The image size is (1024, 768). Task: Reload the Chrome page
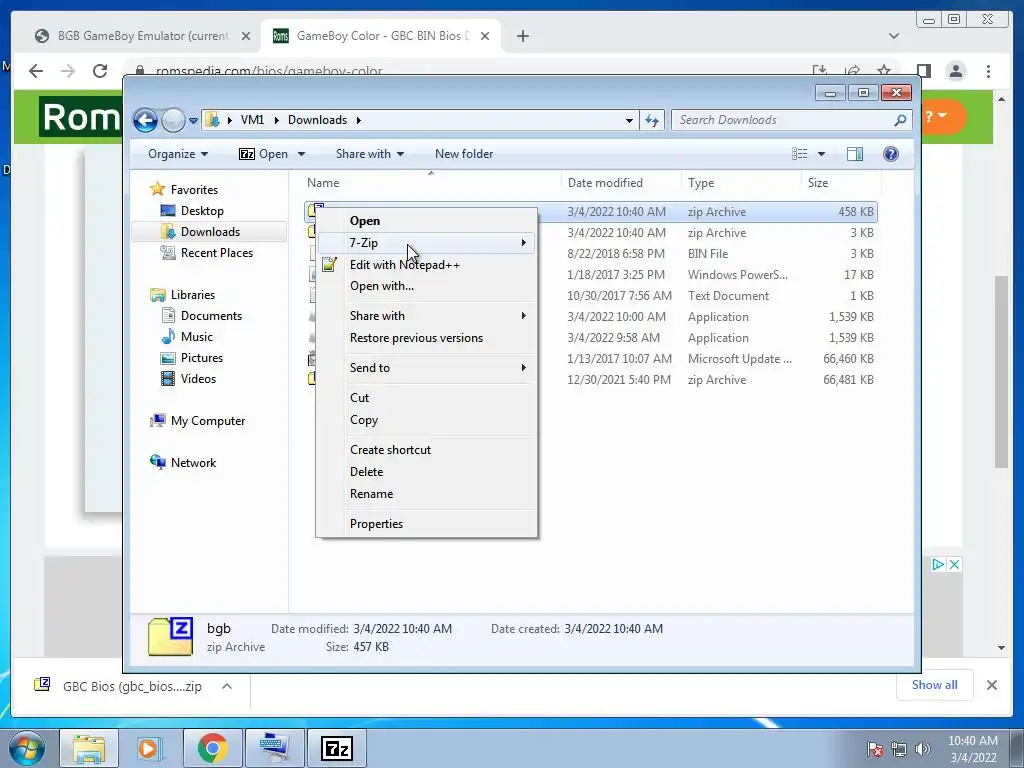[x=99, y=71]
